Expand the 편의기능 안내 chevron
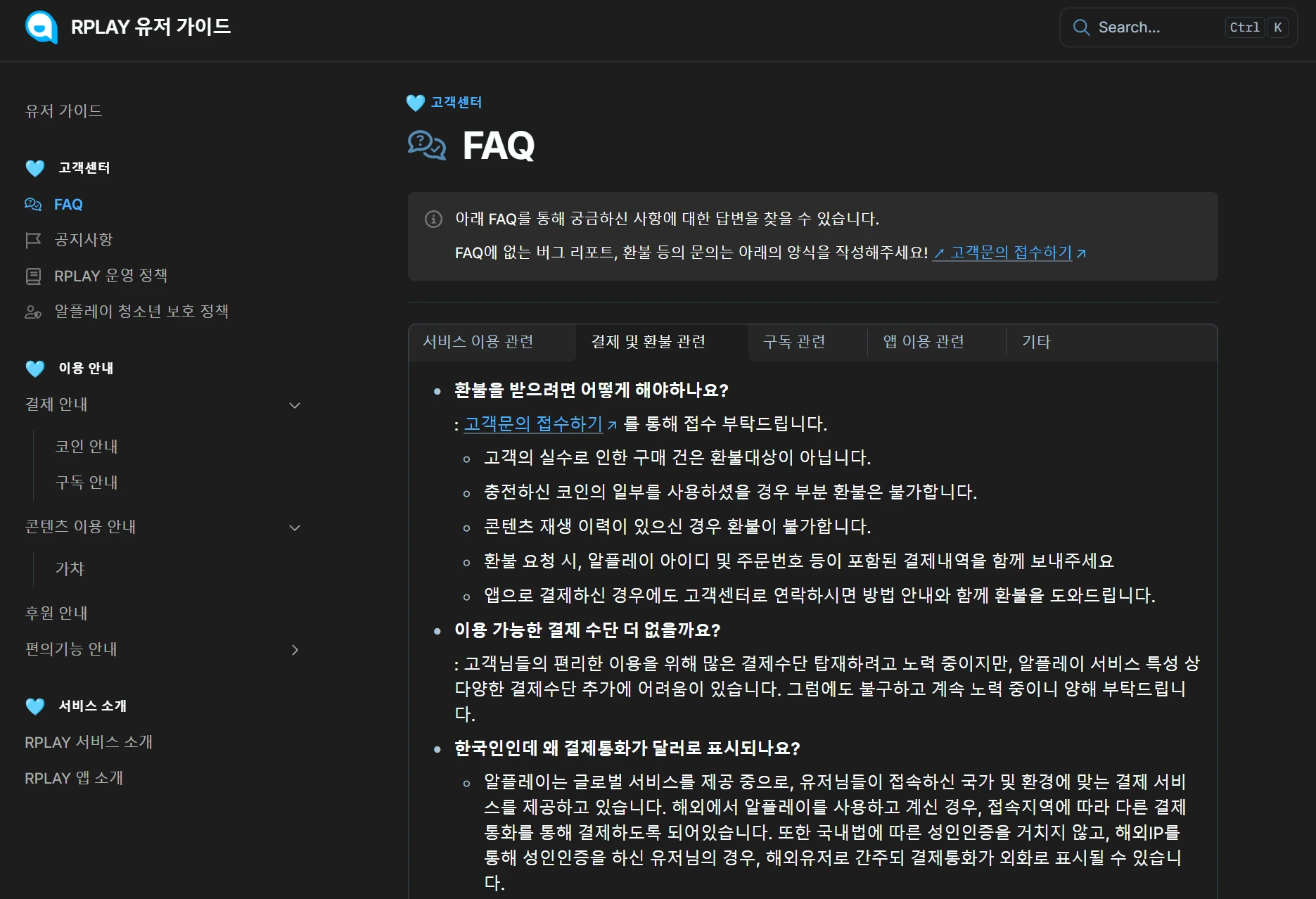1316x899 pixels. 295,650
